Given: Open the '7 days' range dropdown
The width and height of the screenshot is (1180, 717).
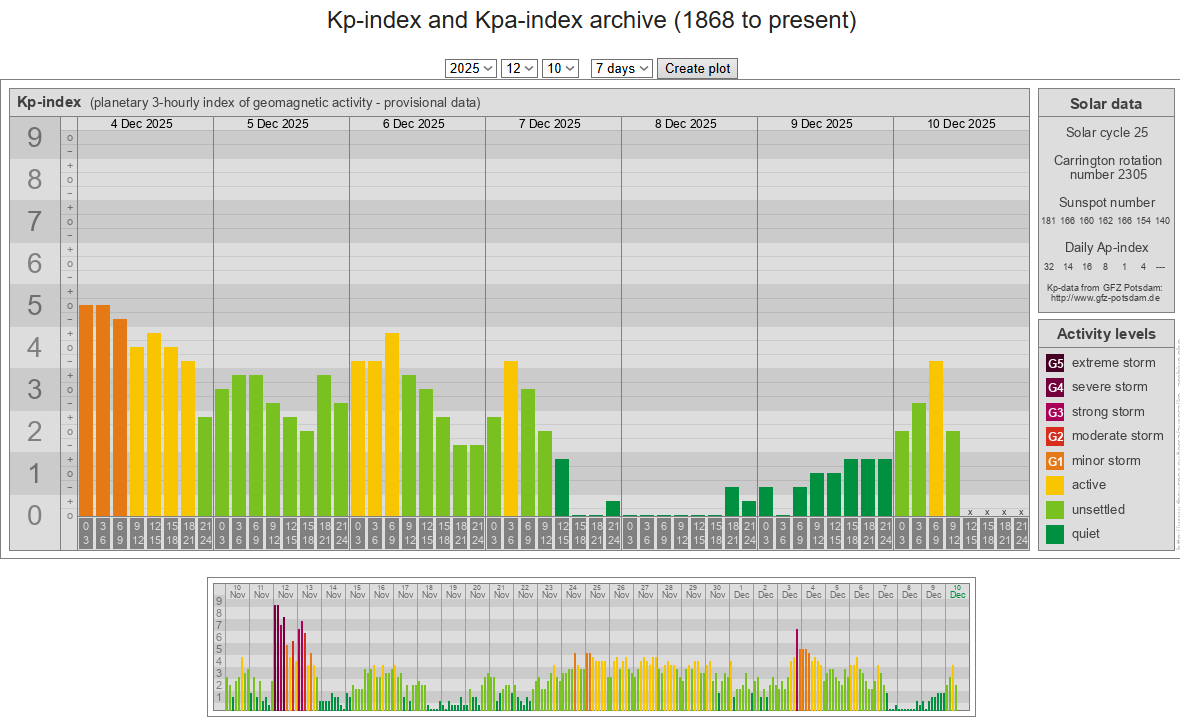Looking at the screenshot, I should [621, 68].
